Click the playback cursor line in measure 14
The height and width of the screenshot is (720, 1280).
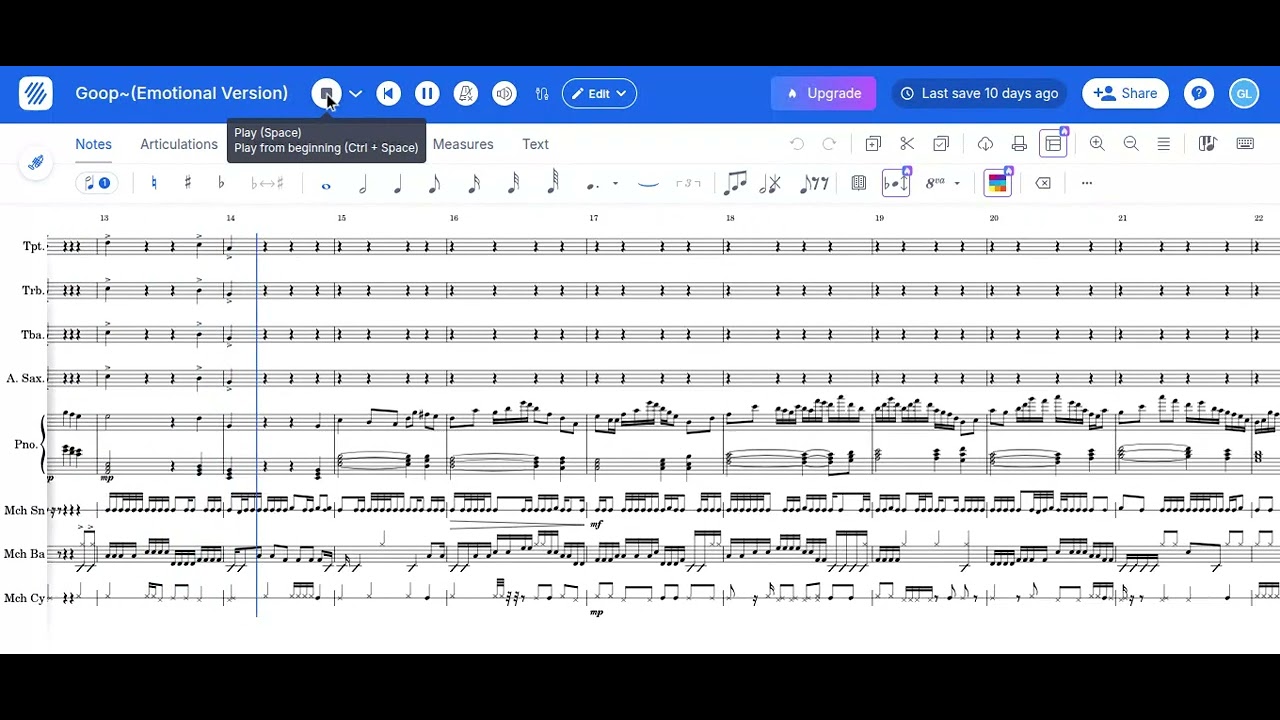[257, 425]
